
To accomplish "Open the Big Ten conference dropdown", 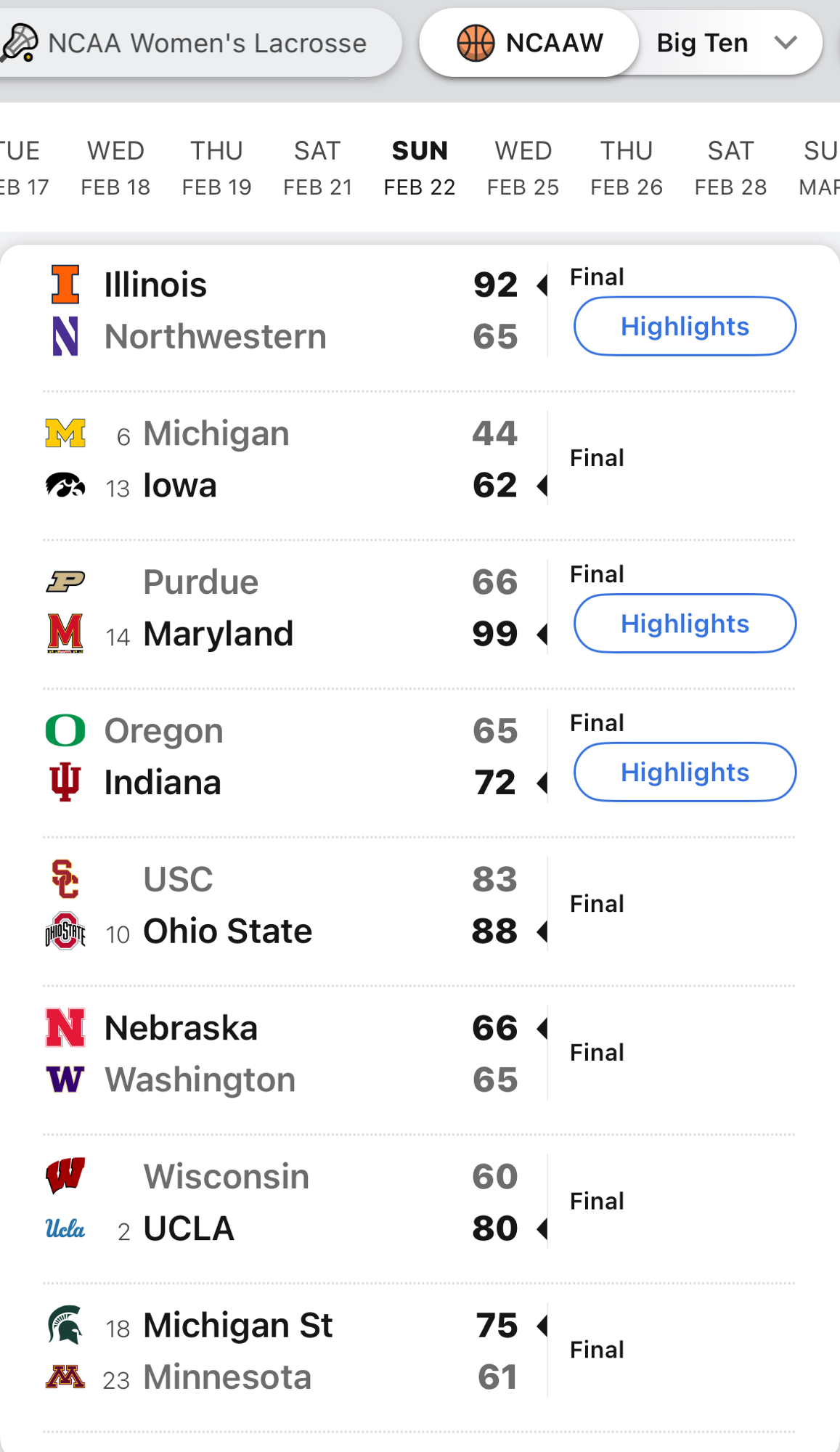I will click(726, 43).
